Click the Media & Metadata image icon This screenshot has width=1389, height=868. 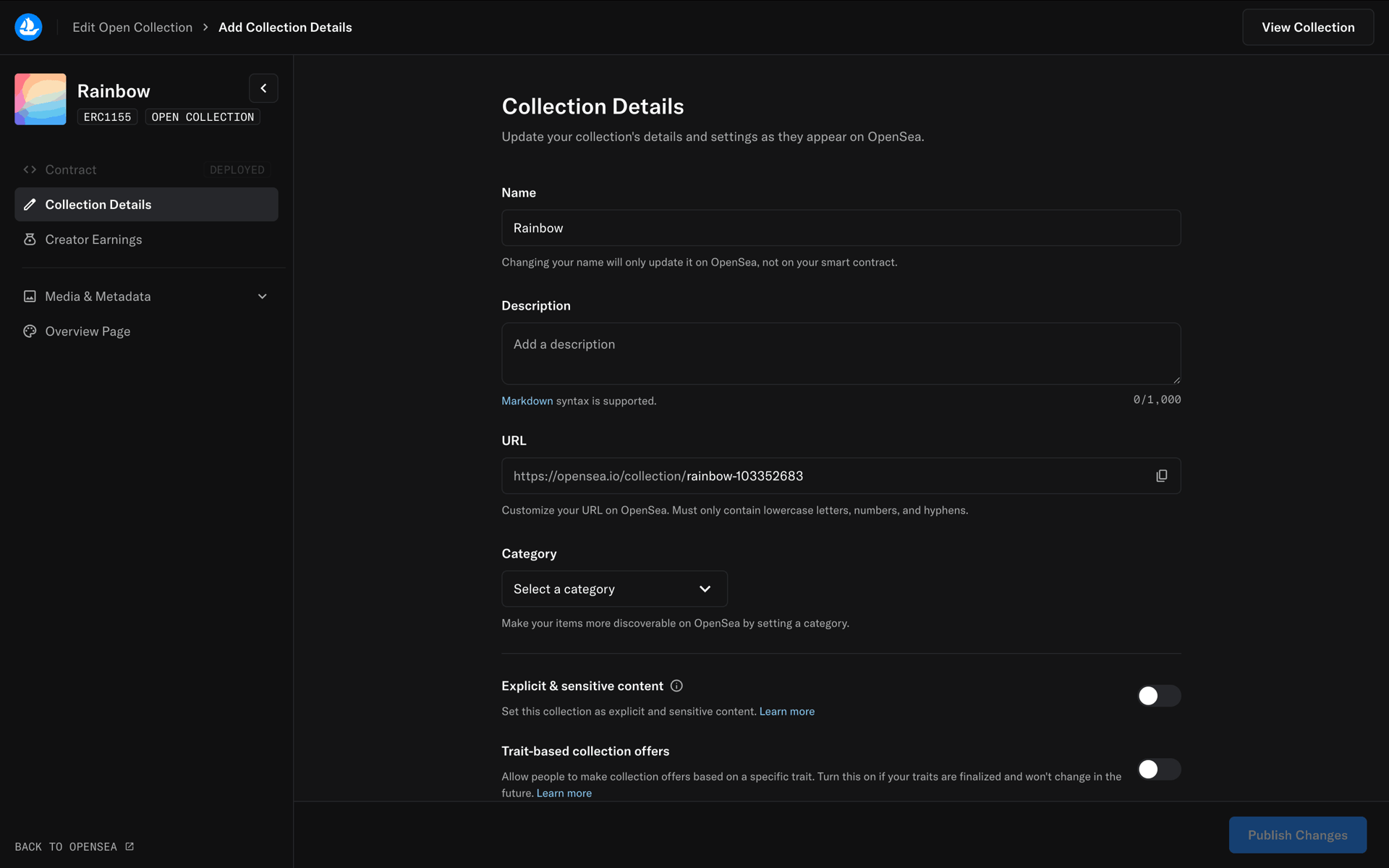(30, 297)
